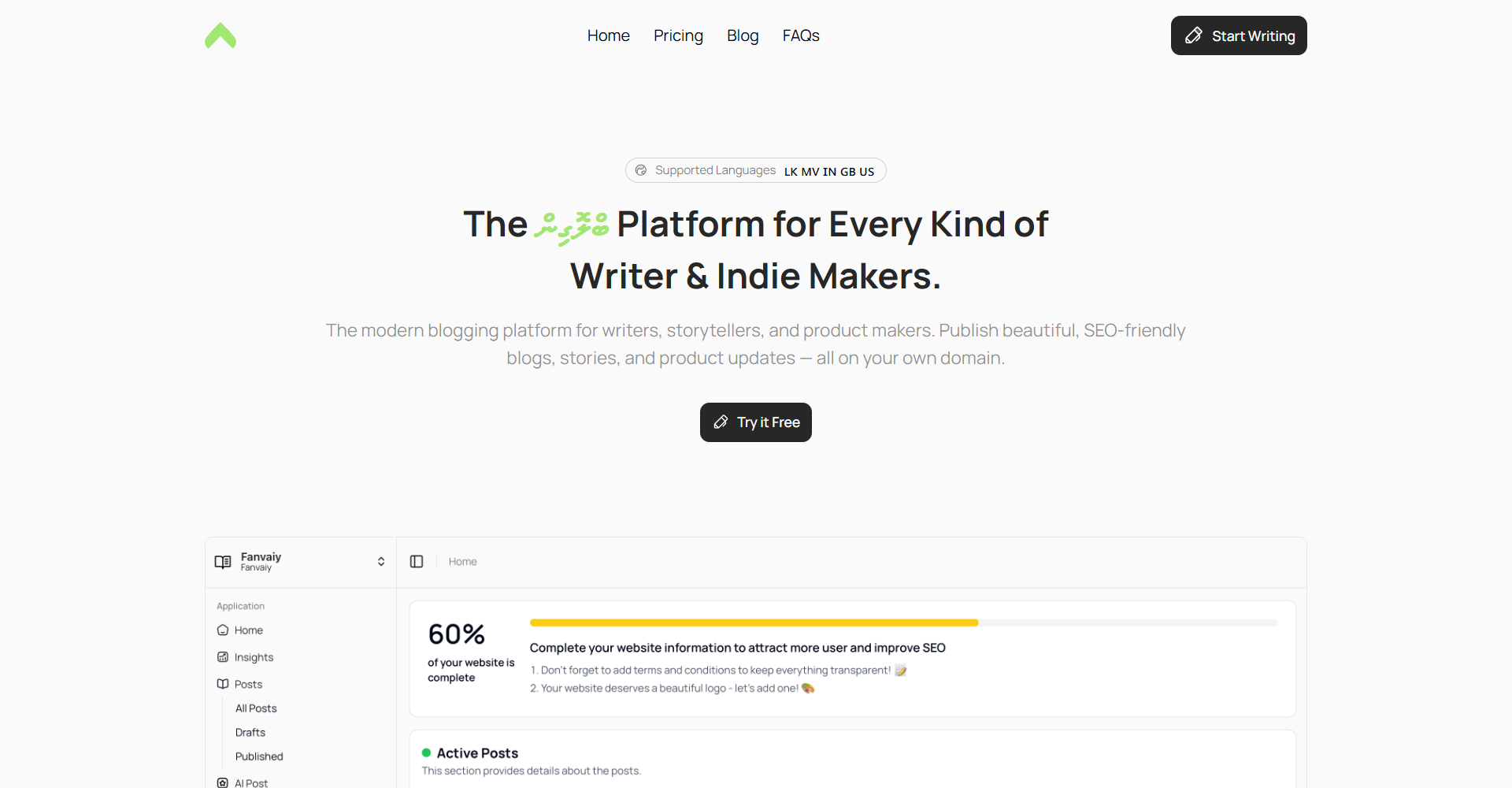Click the pen icon in Start Writing
The image size is (1512, 788).
point(1193,35)
